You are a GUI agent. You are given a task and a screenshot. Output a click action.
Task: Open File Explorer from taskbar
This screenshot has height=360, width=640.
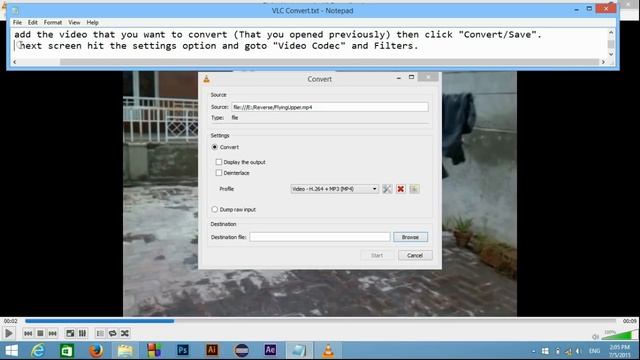(x=125, y=351)
